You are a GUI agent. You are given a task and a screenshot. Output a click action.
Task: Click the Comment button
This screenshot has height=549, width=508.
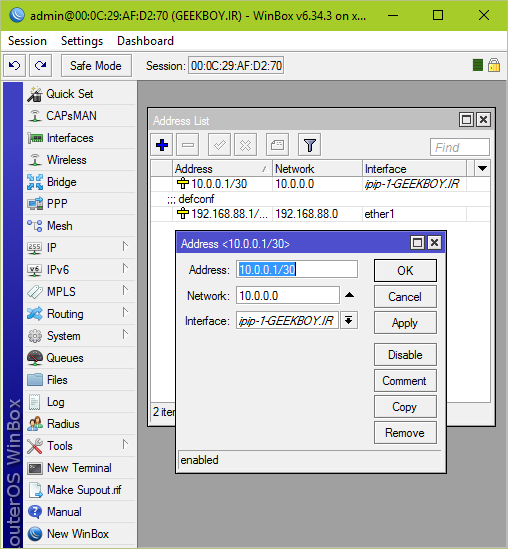click(x=405, y=381)
